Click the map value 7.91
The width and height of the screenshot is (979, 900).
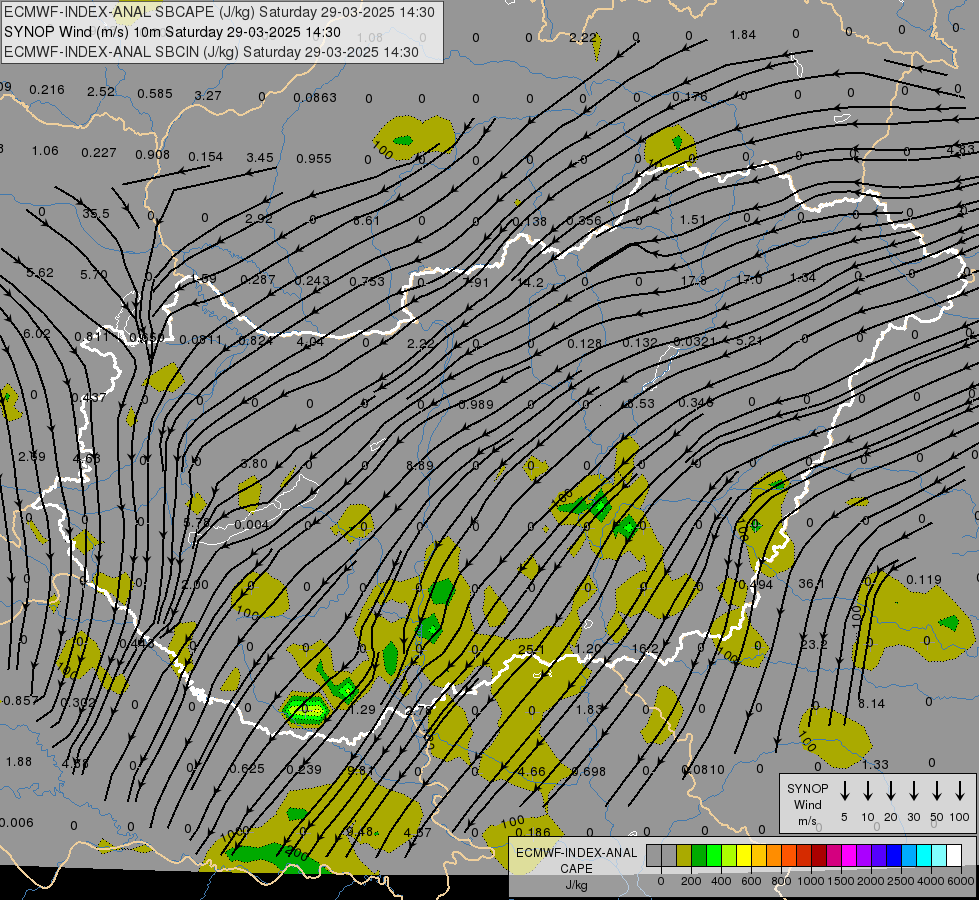tap(476, 282)
